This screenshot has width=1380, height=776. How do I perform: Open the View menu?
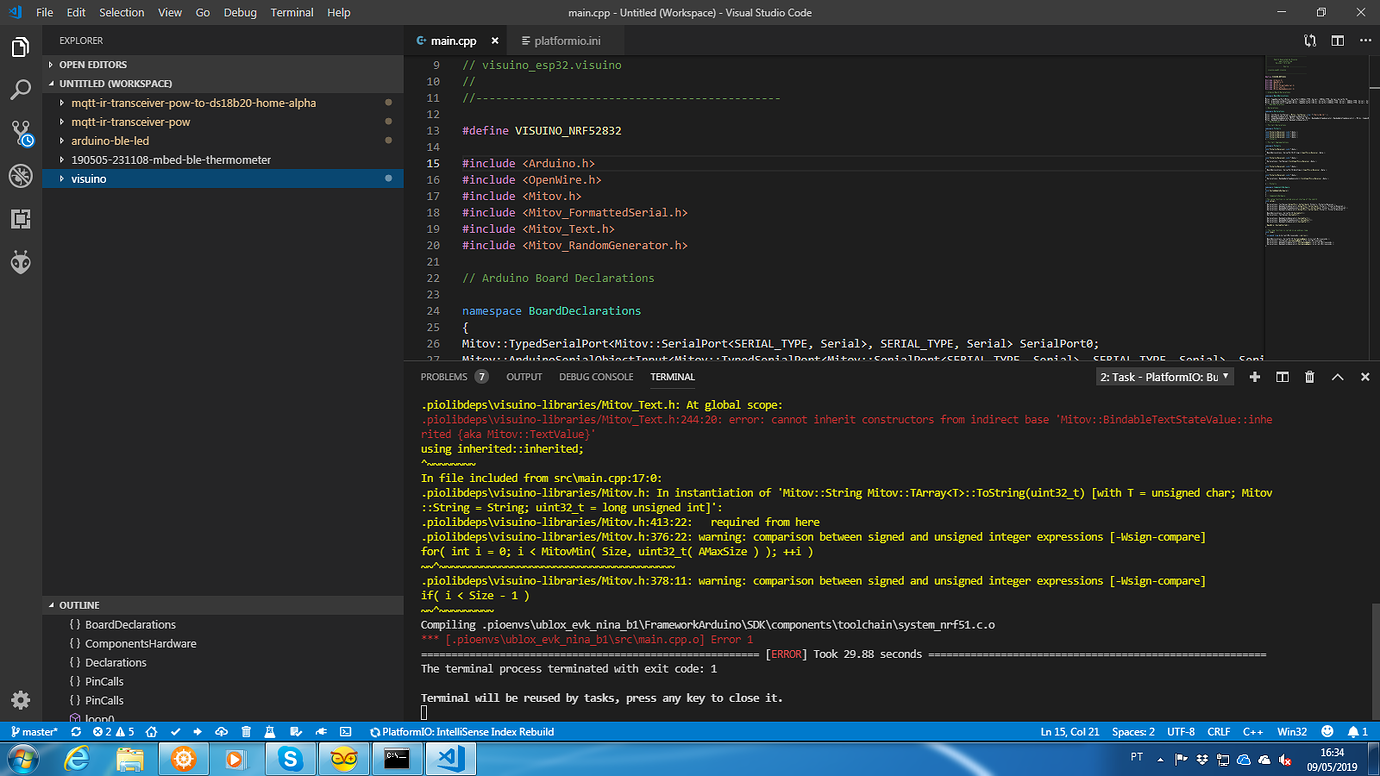(x=170, y=12)
